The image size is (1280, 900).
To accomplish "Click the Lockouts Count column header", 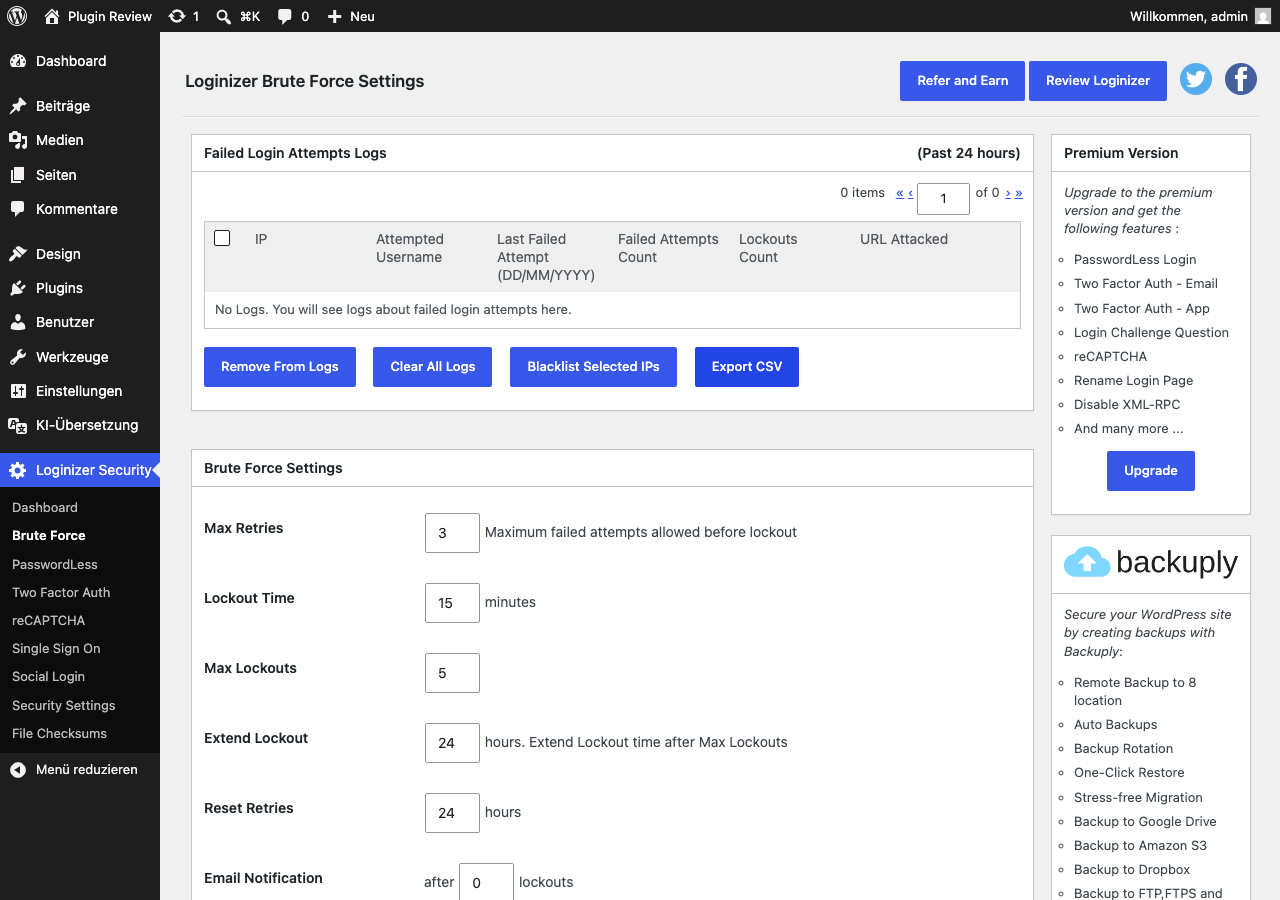I will click(768, 248).
